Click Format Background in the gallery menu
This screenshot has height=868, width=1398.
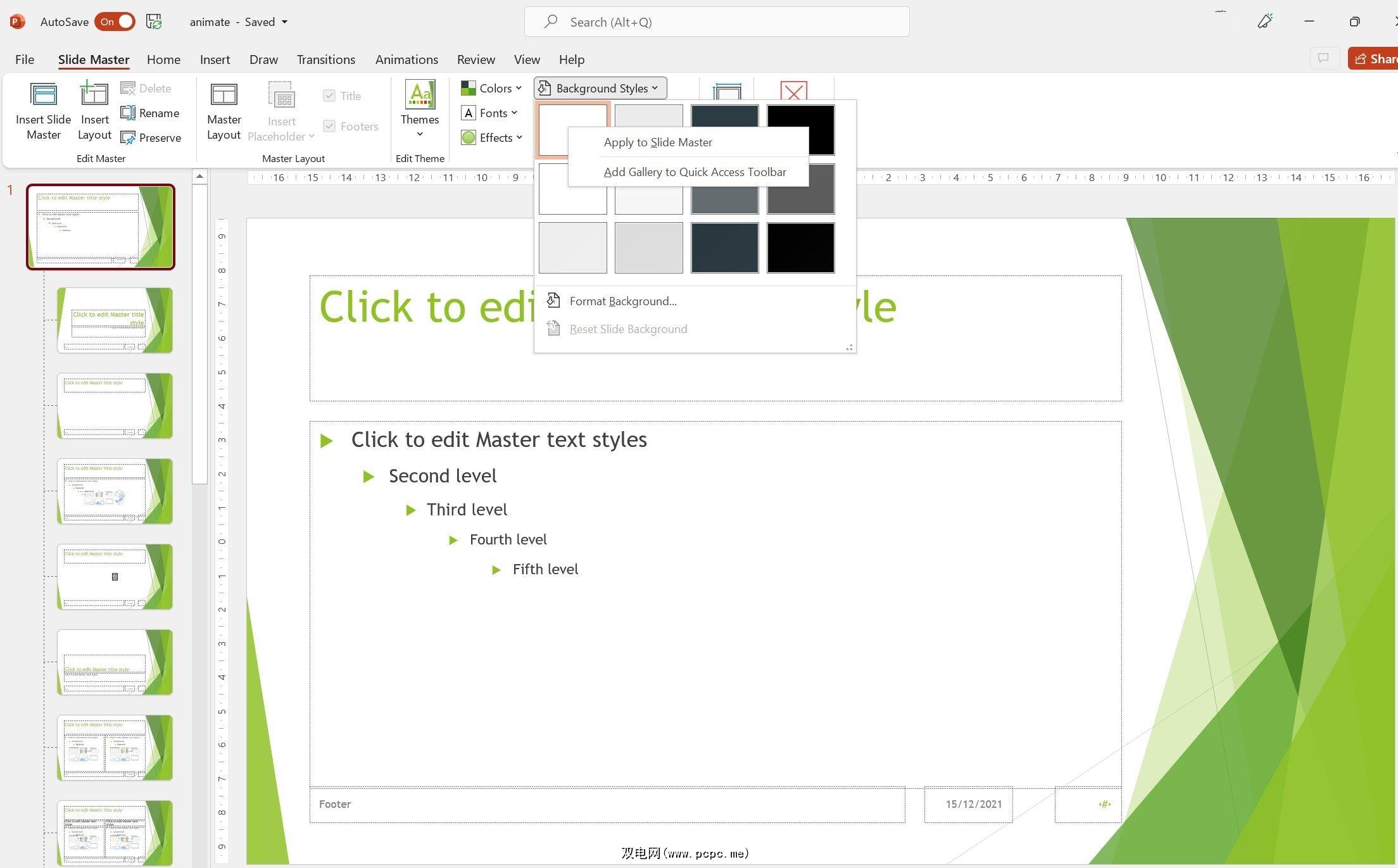(x=622, y=301)
